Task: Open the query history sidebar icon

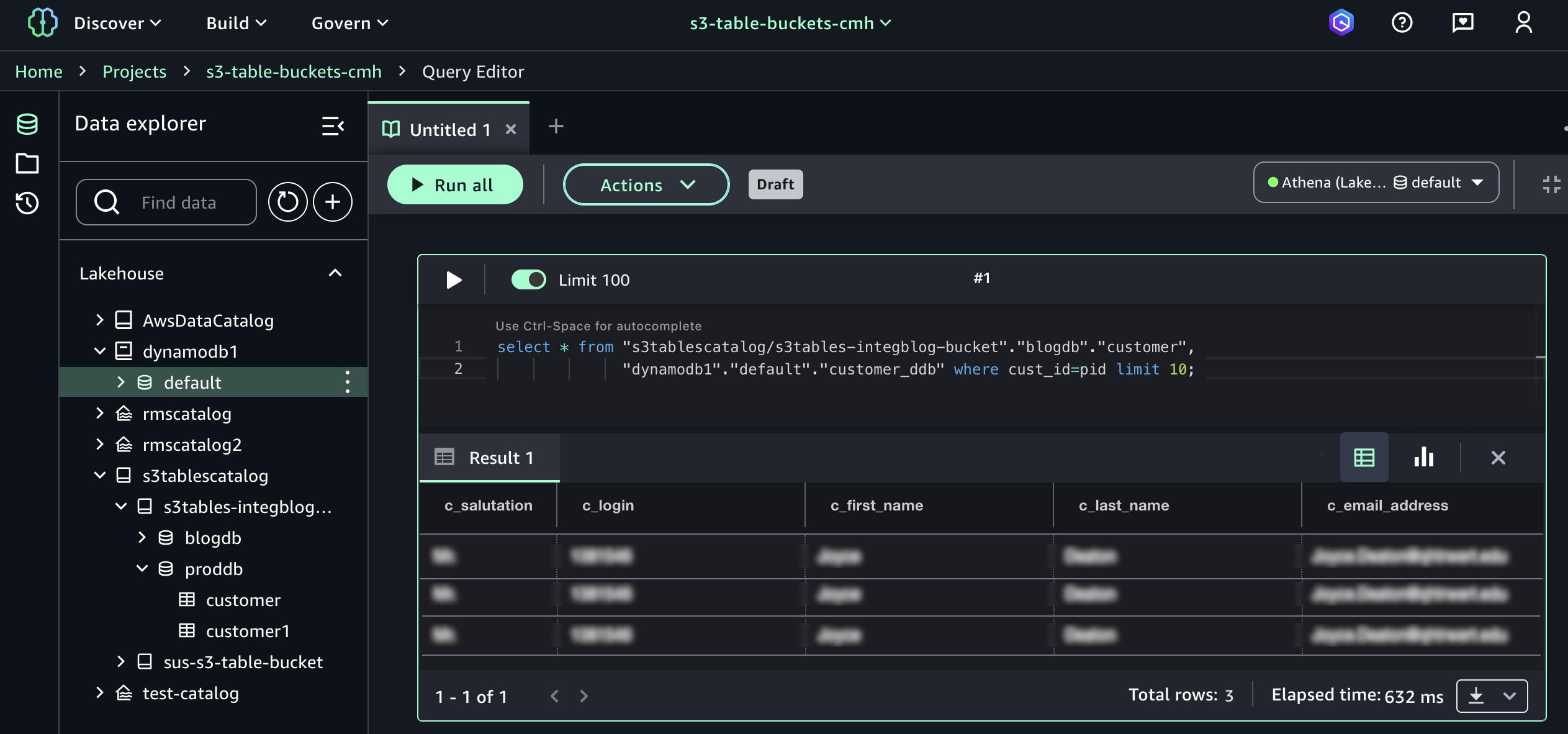Action: click(27, 203)
